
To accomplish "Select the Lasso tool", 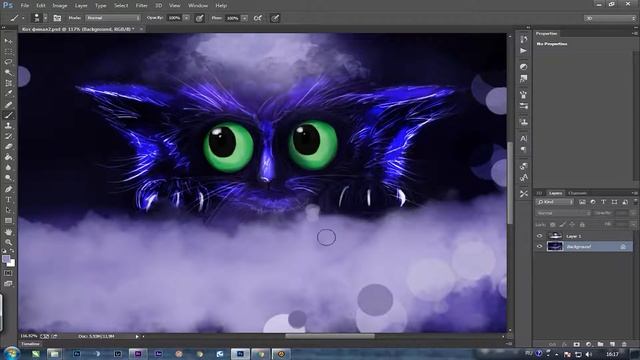I will 8,62.
